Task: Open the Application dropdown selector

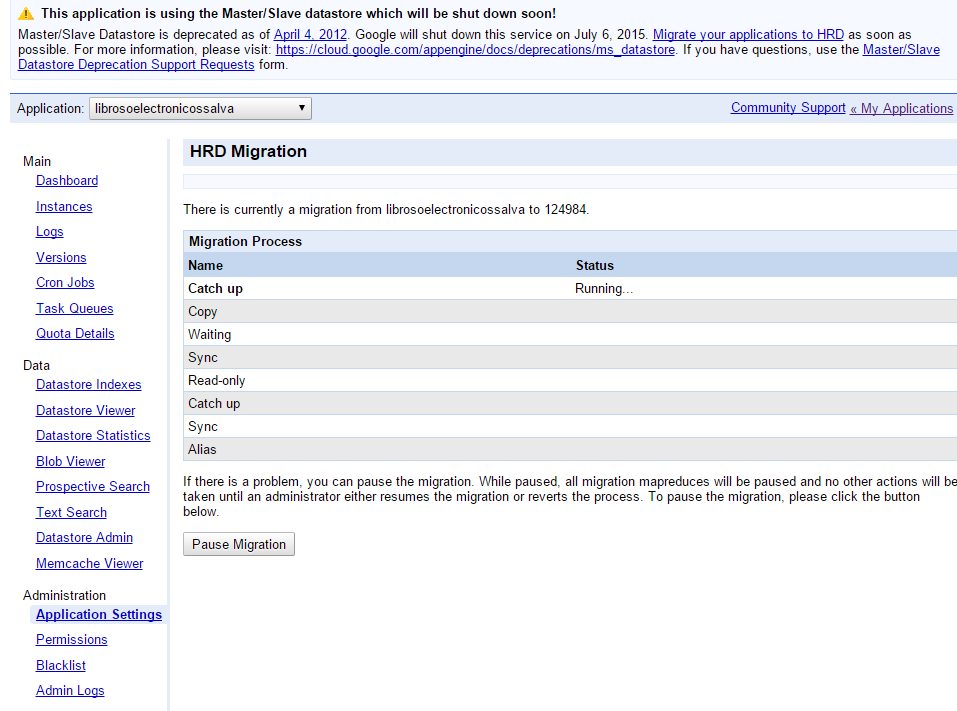Action: (200, 108)
